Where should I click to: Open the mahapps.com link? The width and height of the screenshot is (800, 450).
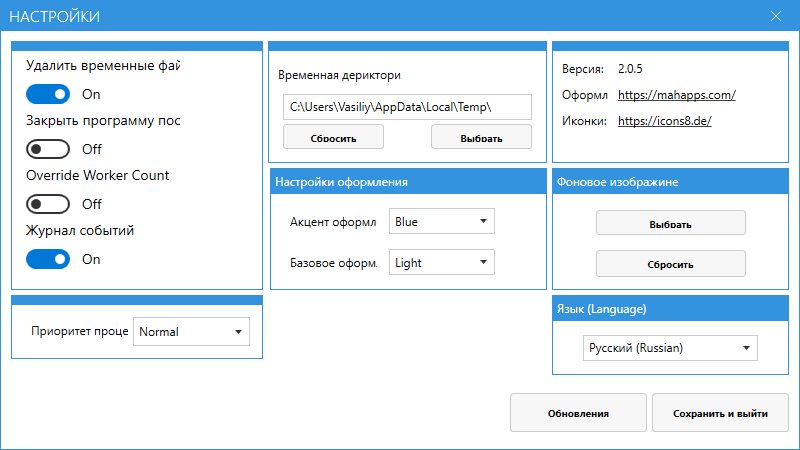click(x=677, y=95)
